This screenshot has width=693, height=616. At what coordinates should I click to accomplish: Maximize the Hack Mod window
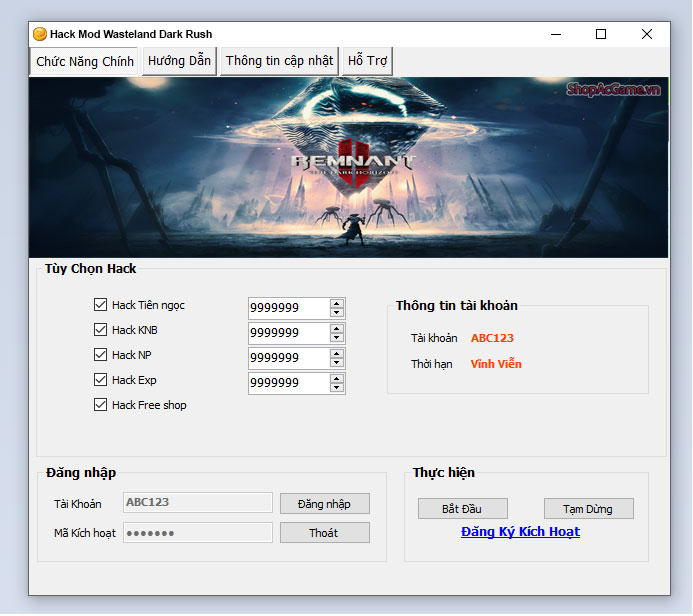pyautogui.click(x=601, y=34)
